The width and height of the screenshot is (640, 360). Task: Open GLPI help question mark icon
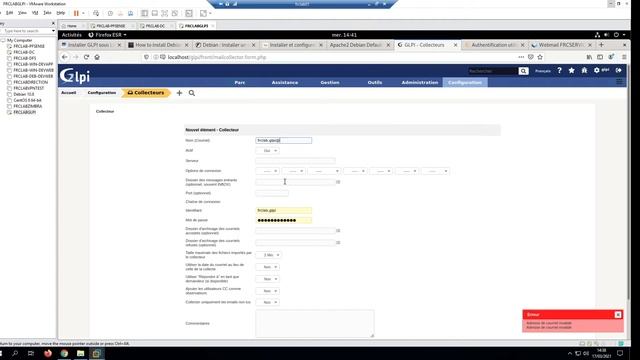pyautogui.click(x=559, y=71)
